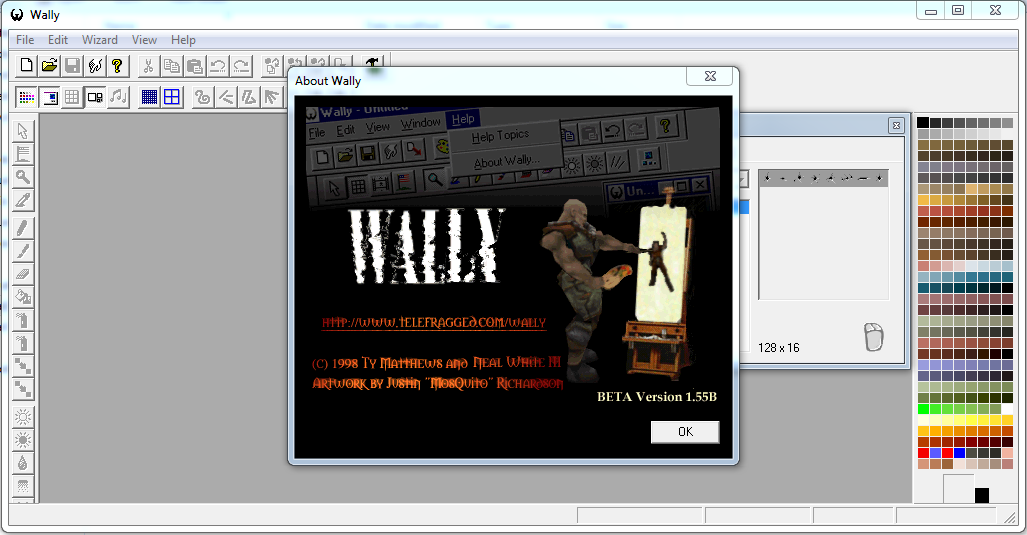Click the Undo arrow icon

point(217,65)
